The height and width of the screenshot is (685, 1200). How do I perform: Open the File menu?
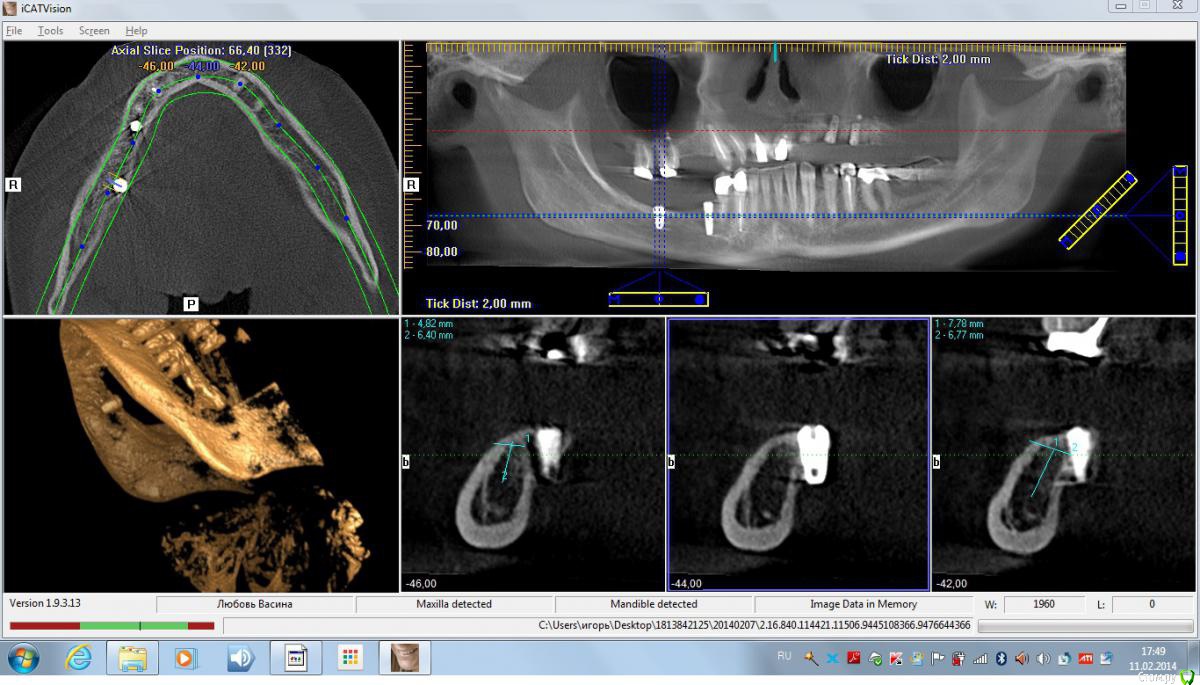[x=14, y=31]
